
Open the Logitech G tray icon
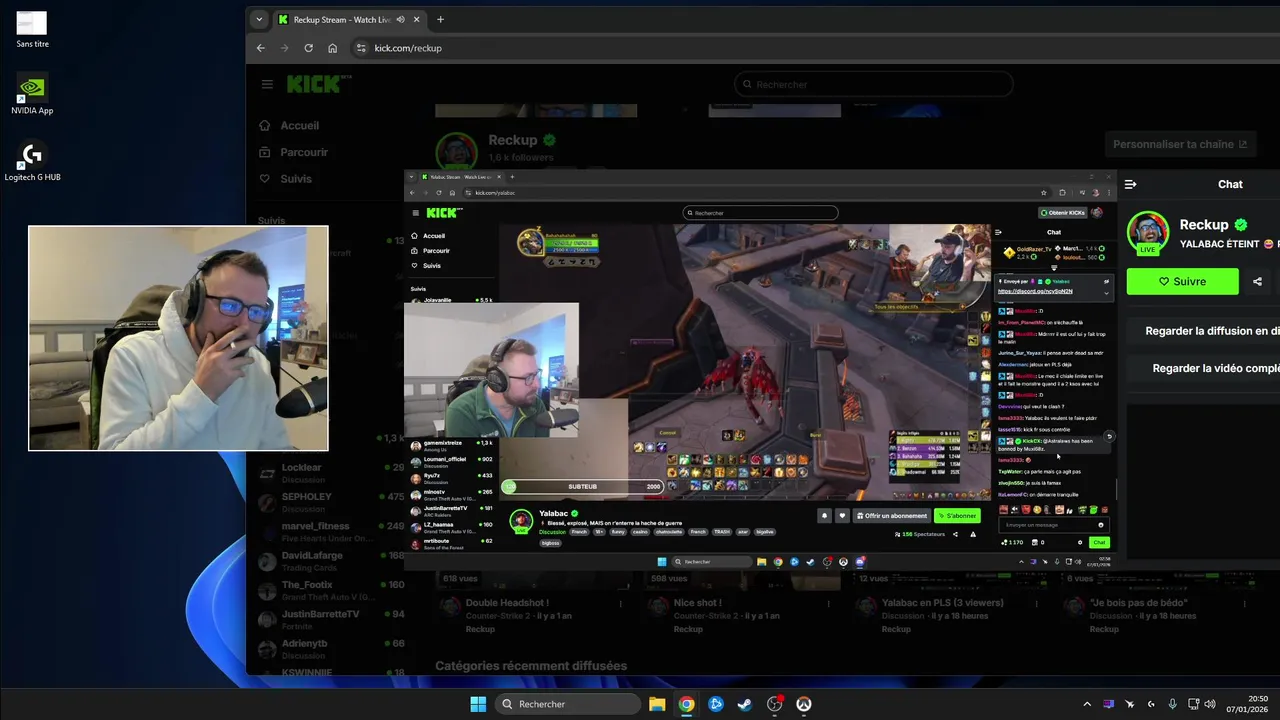pyautogui.click(x=1151, y=704)
